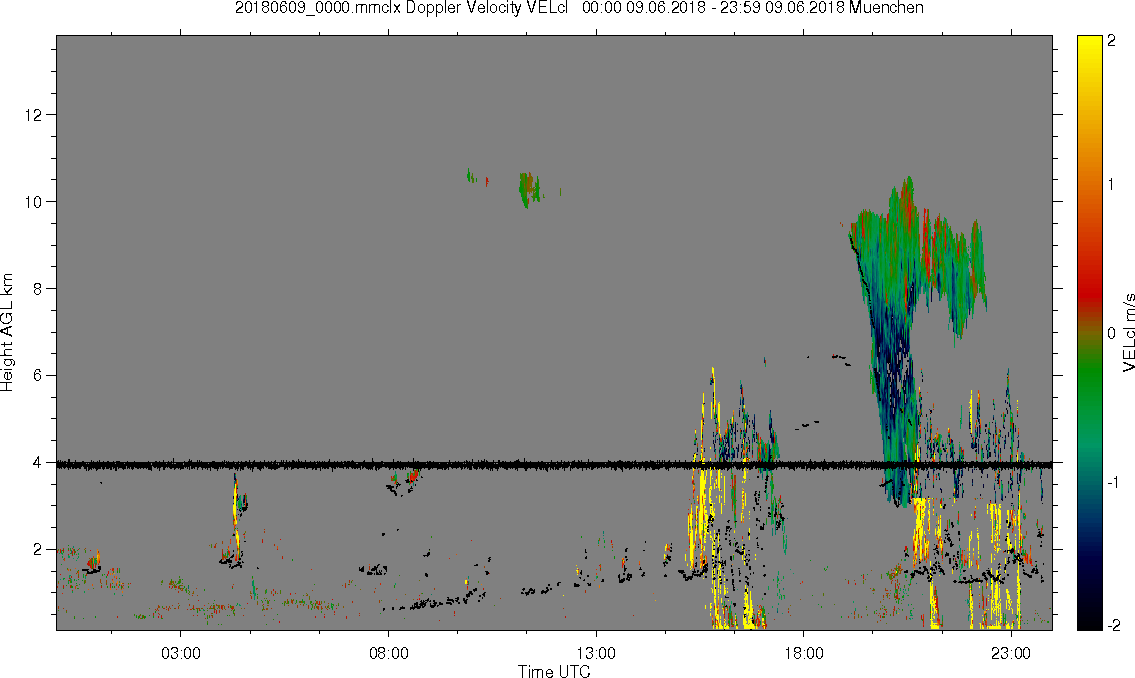This screenshot has width=1135, height=678.
Task: Click the 08:00 time tick label
Action: [388, 653]
